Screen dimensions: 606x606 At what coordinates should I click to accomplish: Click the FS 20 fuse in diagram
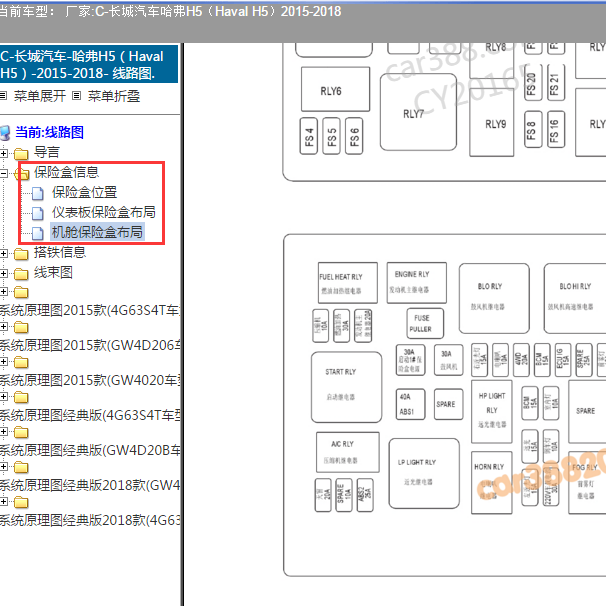pyautogui.click(x=533, y=83)
